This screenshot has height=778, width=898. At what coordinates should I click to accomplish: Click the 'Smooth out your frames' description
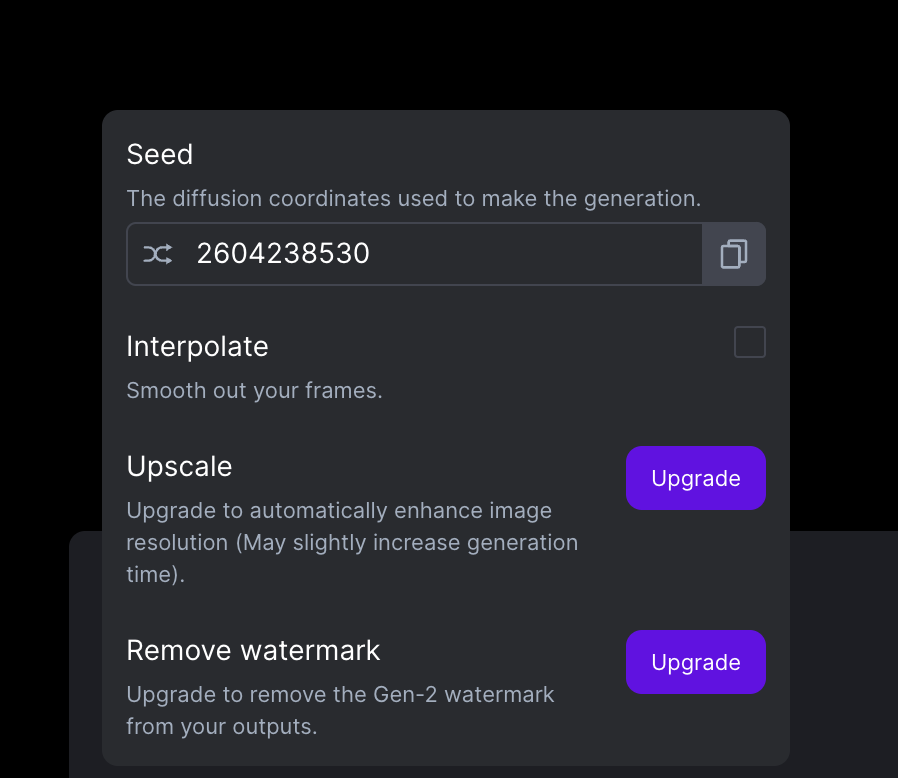254,391
